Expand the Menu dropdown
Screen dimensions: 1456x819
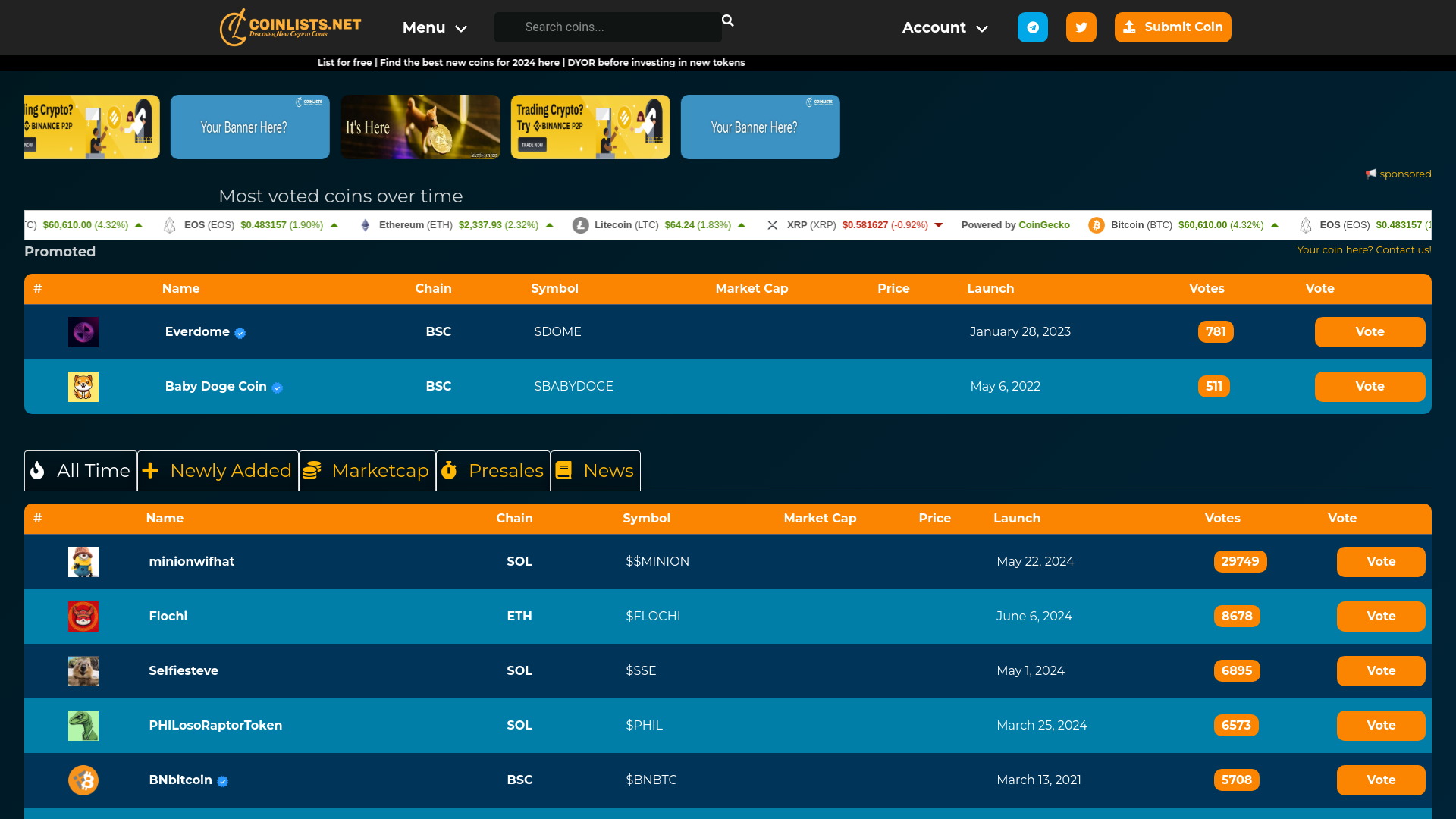[435, 27]
